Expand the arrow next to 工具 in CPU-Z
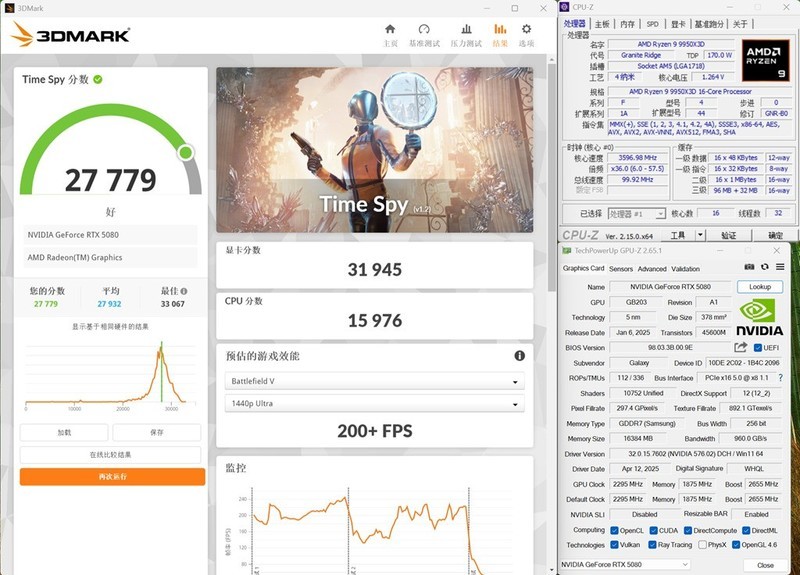 pos(700,235)
